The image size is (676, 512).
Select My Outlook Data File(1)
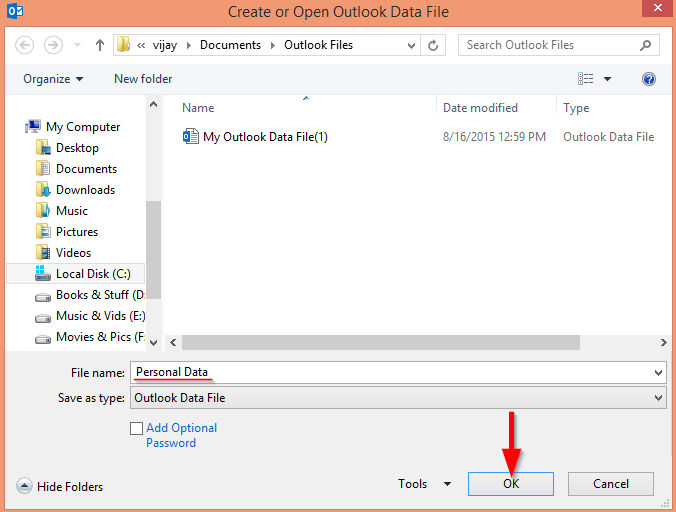click(265, 137)
